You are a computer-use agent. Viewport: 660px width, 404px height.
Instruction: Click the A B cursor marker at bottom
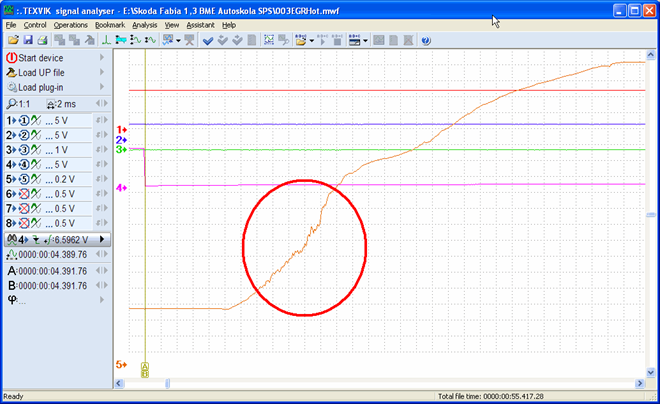click(145, 370)
